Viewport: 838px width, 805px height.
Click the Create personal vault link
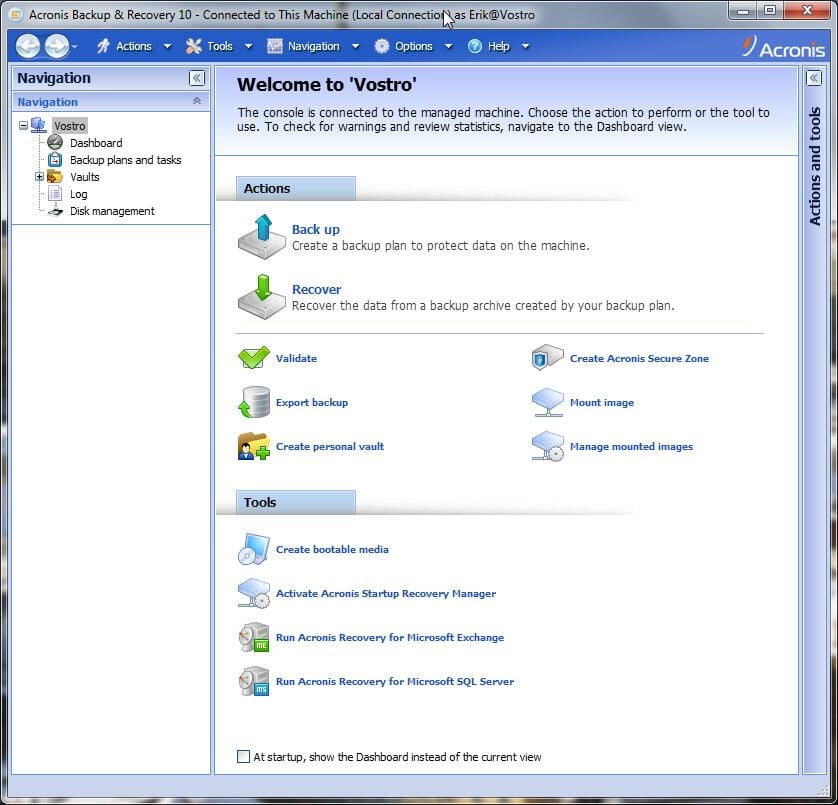click(330, 446)
